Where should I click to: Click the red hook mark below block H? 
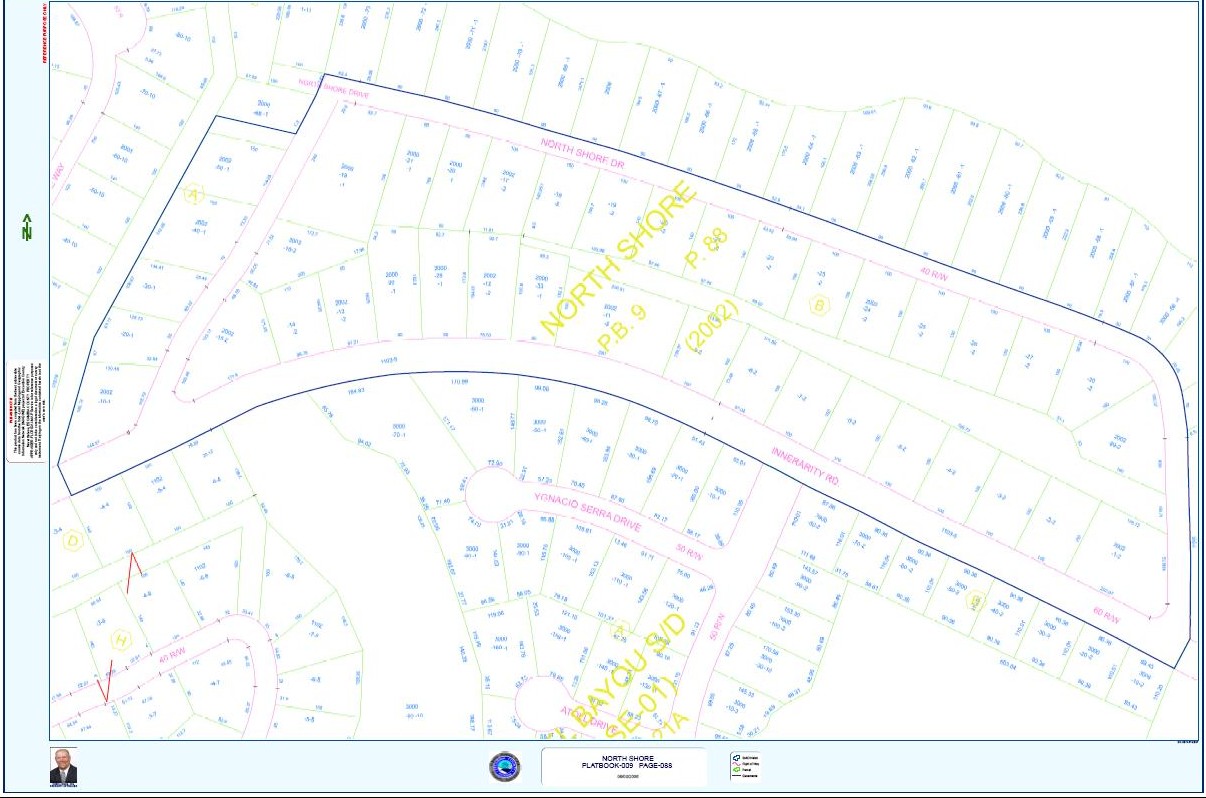(x=105, y=680)
